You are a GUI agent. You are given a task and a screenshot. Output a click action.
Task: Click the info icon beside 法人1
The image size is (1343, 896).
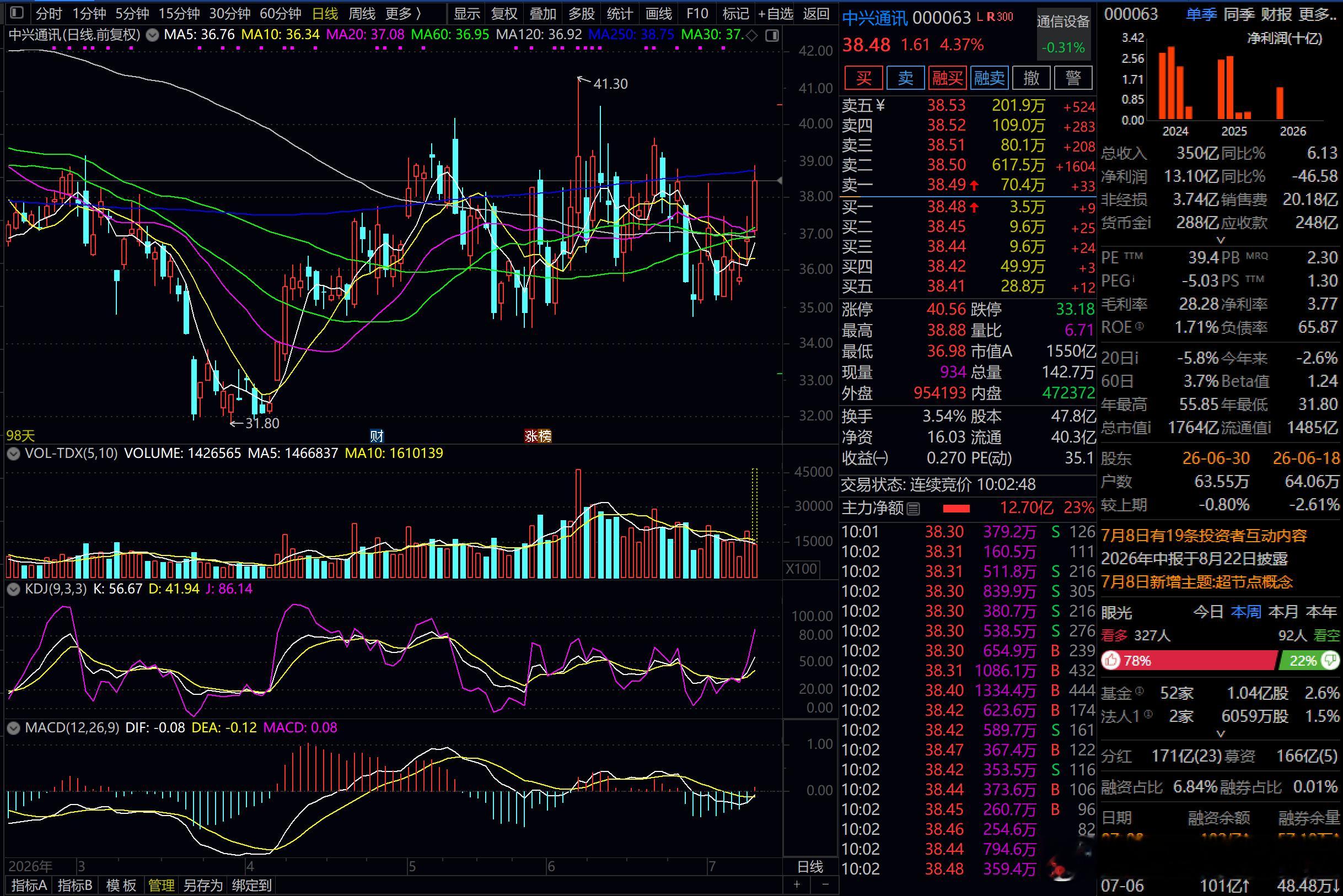[1148, 714]
